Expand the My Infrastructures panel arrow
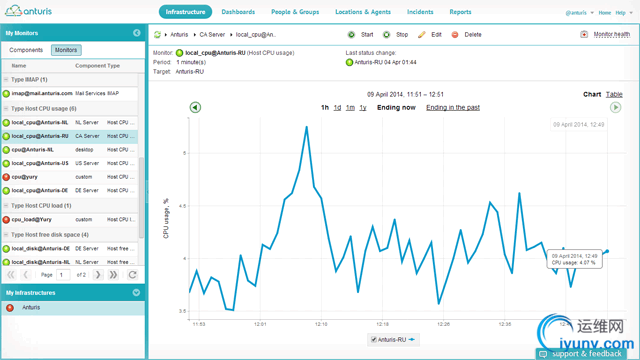Screen dimensions: 640x360 click(136, 293)
